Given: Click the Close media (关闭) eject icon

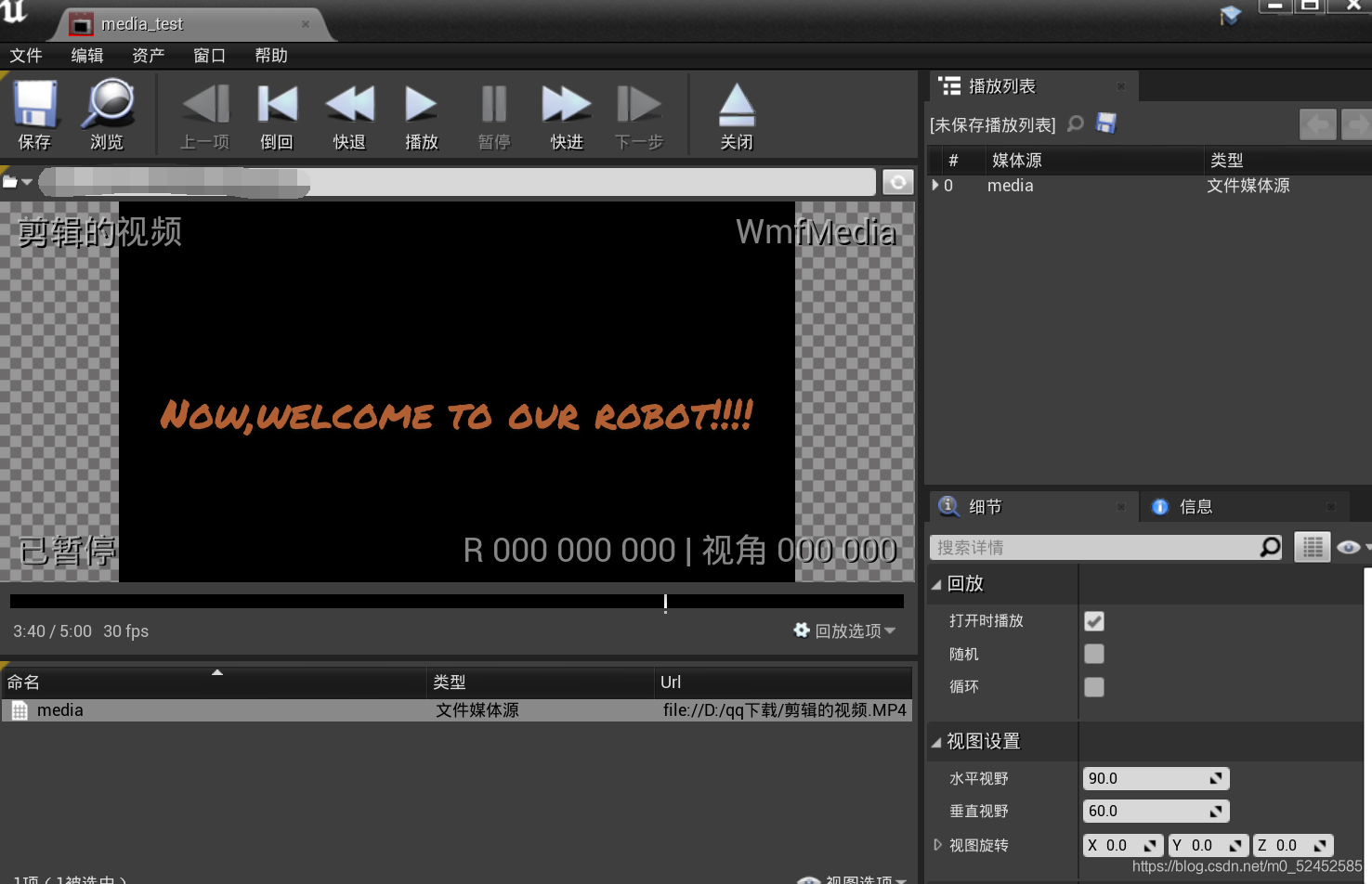Looking at the screenshot, I should tap(737, 105).
